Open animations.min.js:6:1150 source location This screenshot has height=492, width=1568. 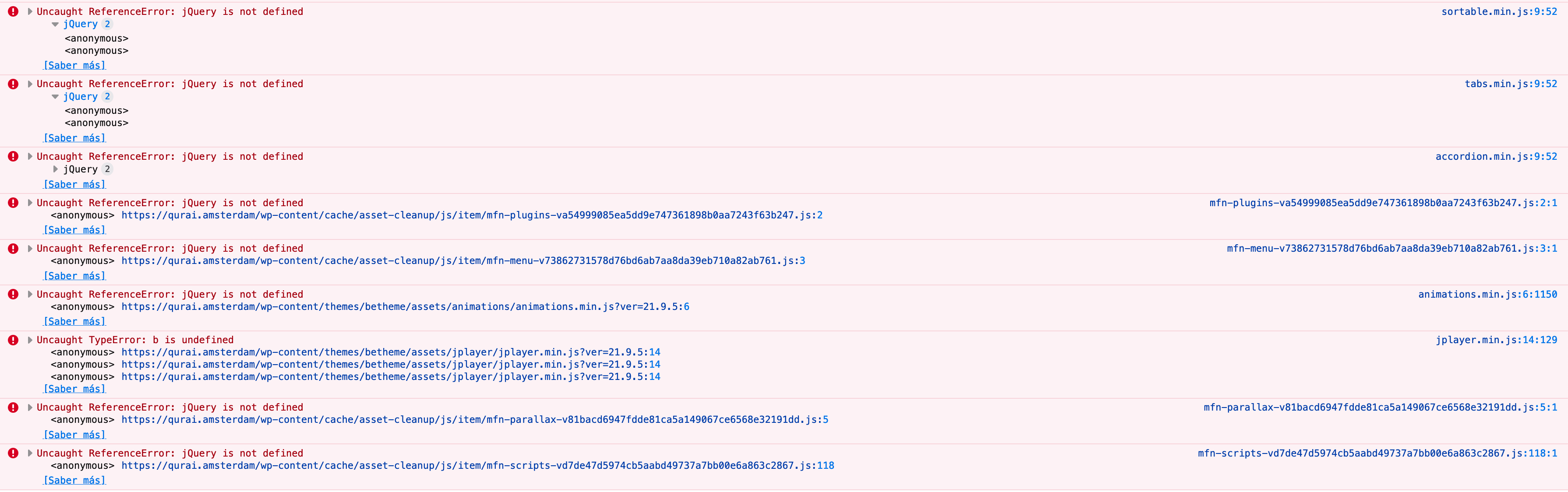pos(1487,294)
